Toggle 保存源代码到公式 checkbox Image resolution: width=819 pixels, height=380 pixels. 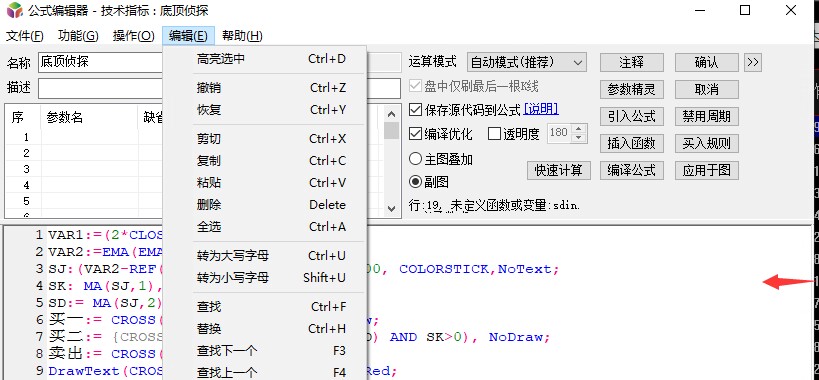click(415, 110)
